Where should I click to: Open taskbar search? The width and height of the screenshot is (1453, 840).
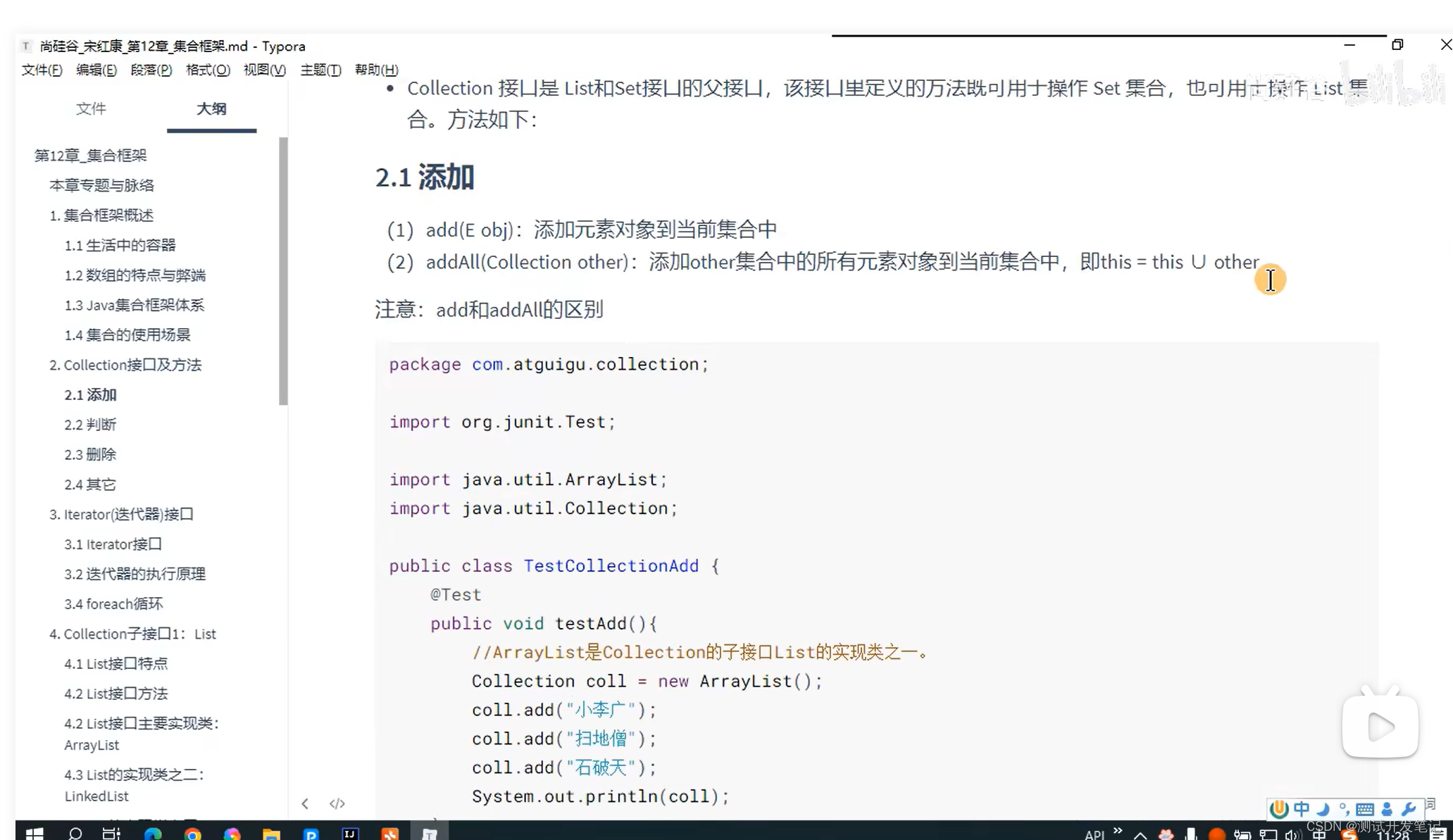75,834
